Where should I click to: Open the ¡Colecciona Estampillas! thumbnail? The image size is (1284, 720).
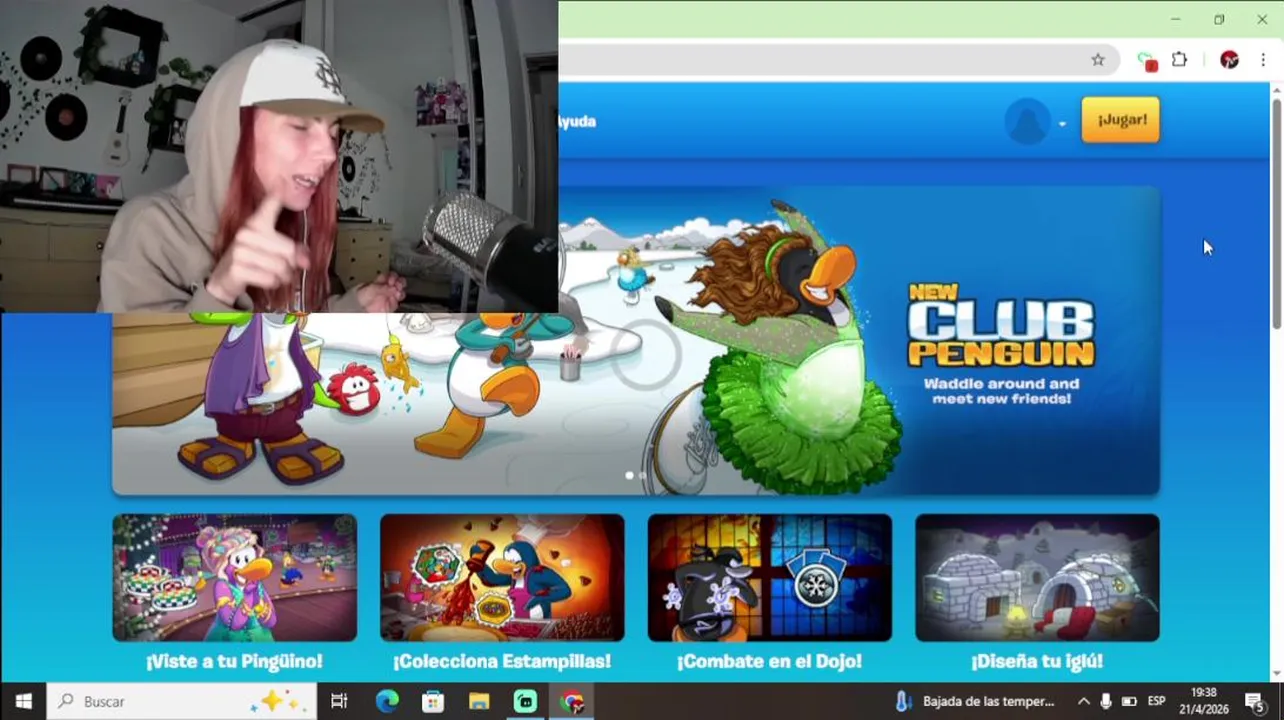(x=502, y=578)
